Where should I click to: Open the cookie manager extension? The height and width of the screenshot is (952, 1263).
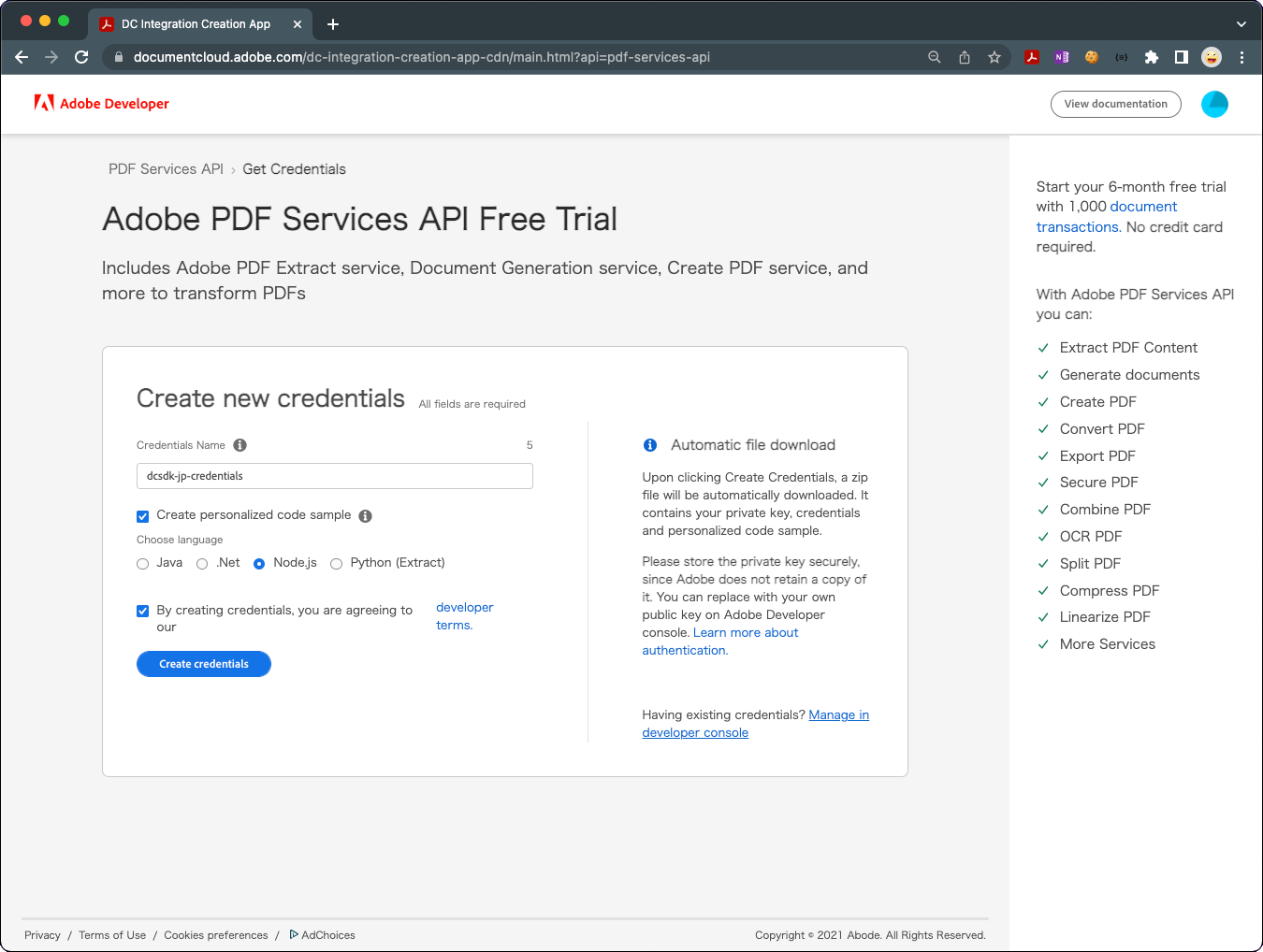tap(1092, 57)
